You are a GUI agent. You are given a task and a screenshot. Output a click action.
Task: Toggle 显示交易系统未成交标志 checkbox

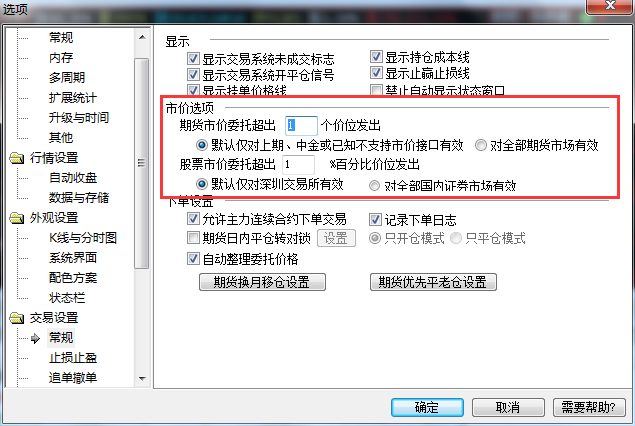(x=193, y=59)
